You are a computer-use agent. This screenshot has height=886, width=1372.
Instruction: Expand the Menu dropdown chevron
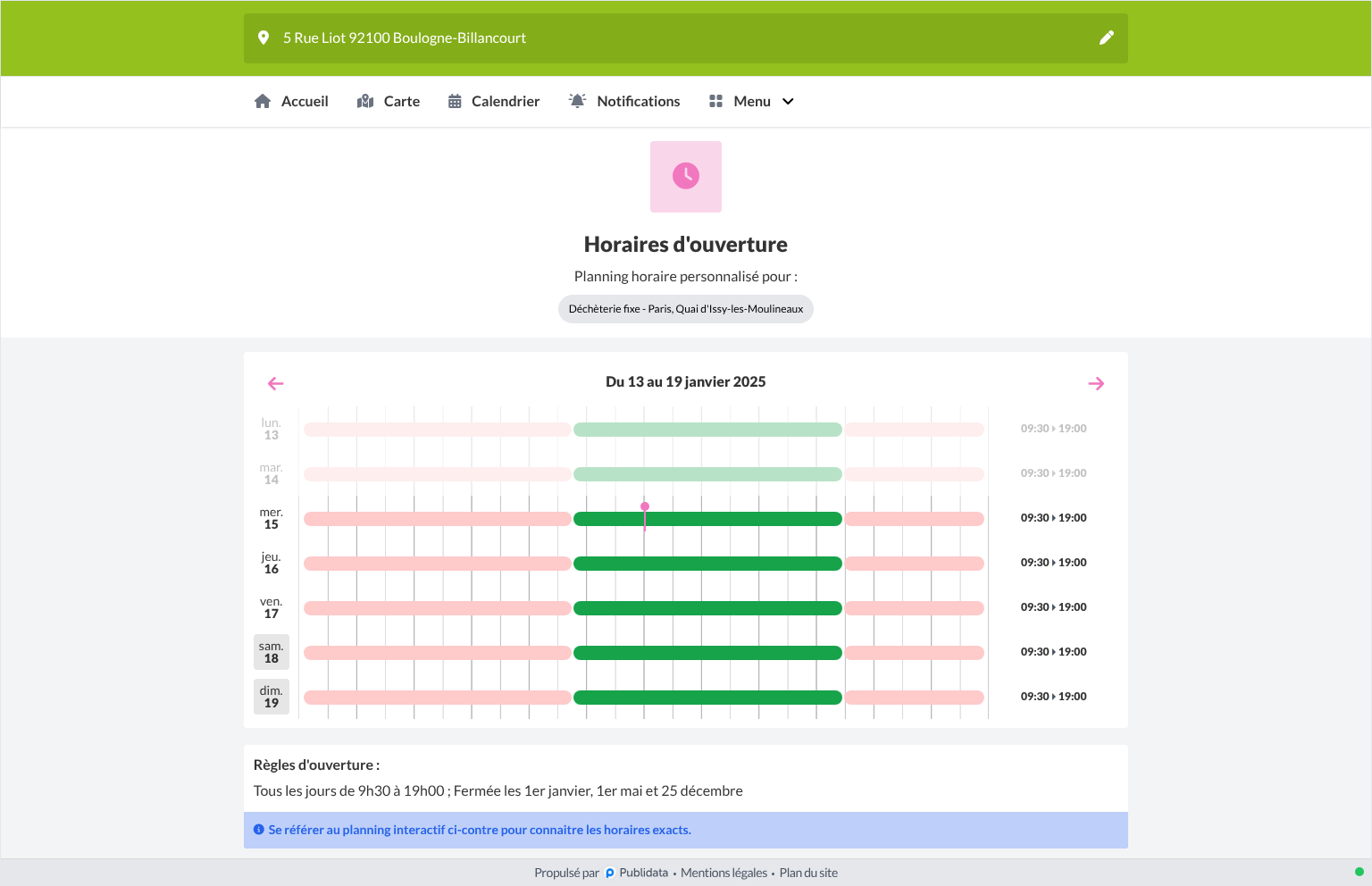[788, 102]
